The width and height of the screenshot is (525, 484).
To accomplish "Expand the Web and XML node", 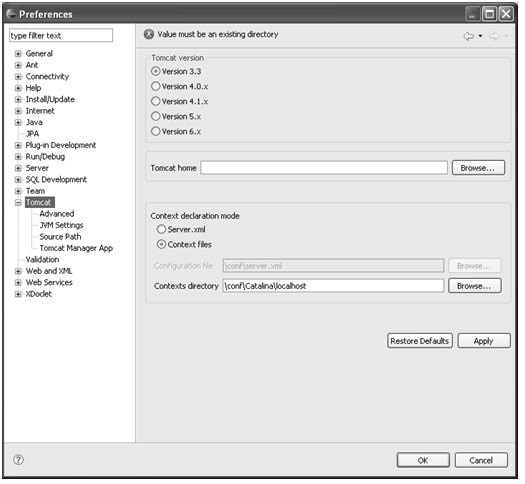I will 18,271.
